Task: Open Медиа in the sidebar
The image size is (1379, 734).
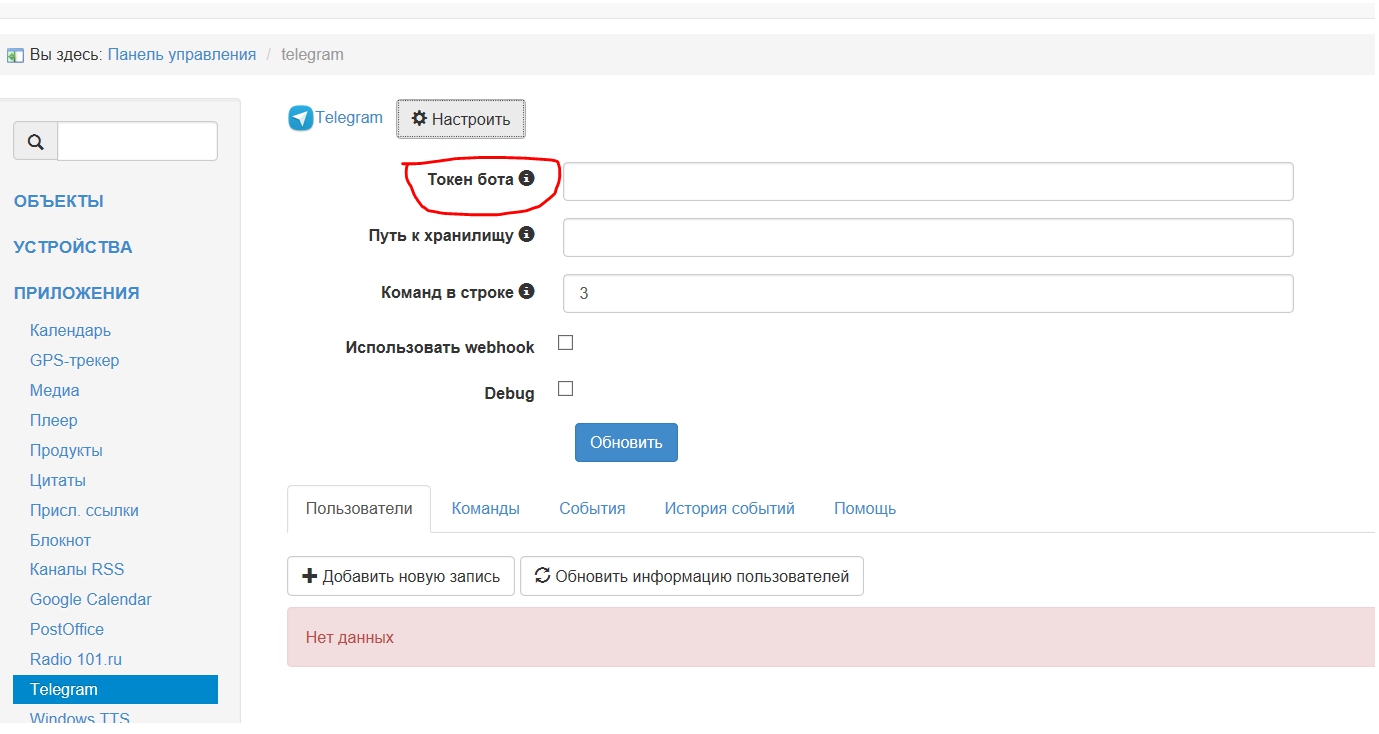Action: (x=54, y=390)
